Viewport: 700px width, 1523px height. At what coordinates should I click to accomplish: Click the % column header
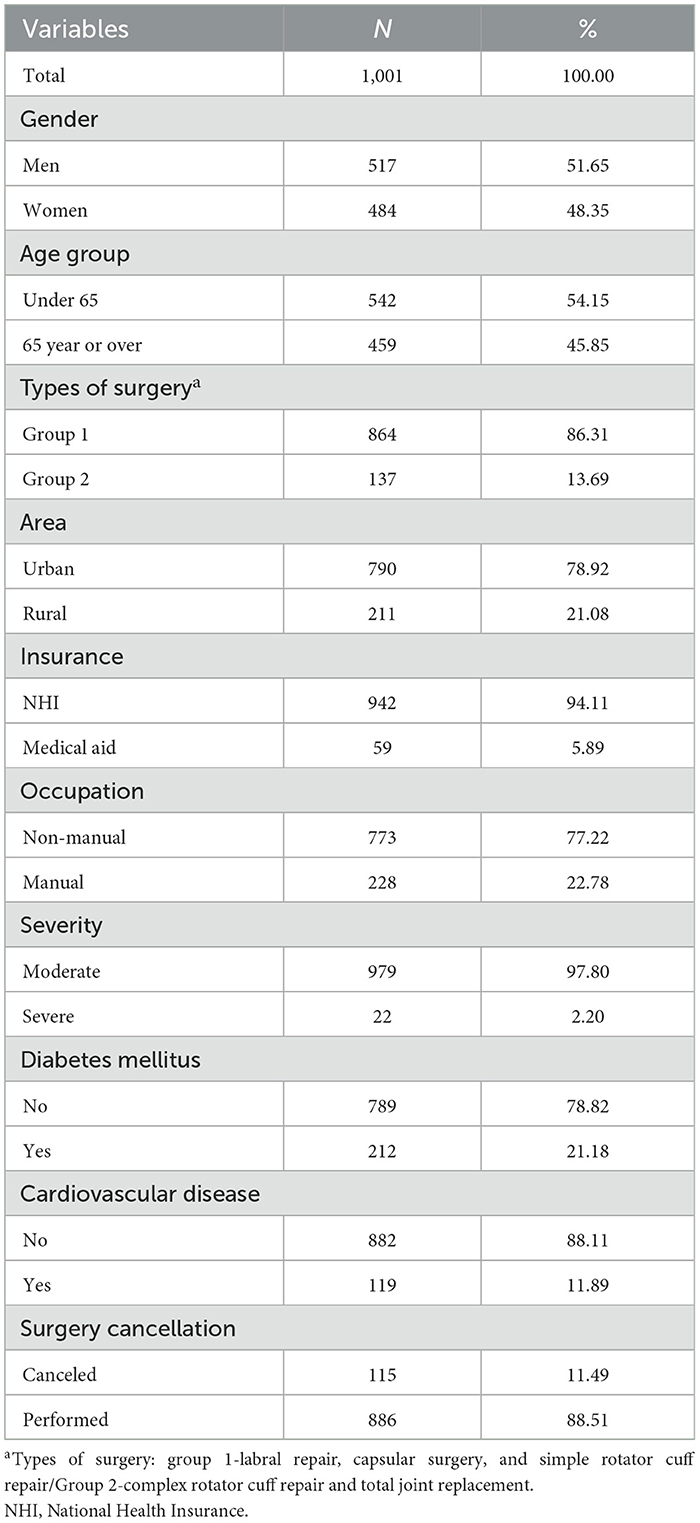[x=587, y=29]
